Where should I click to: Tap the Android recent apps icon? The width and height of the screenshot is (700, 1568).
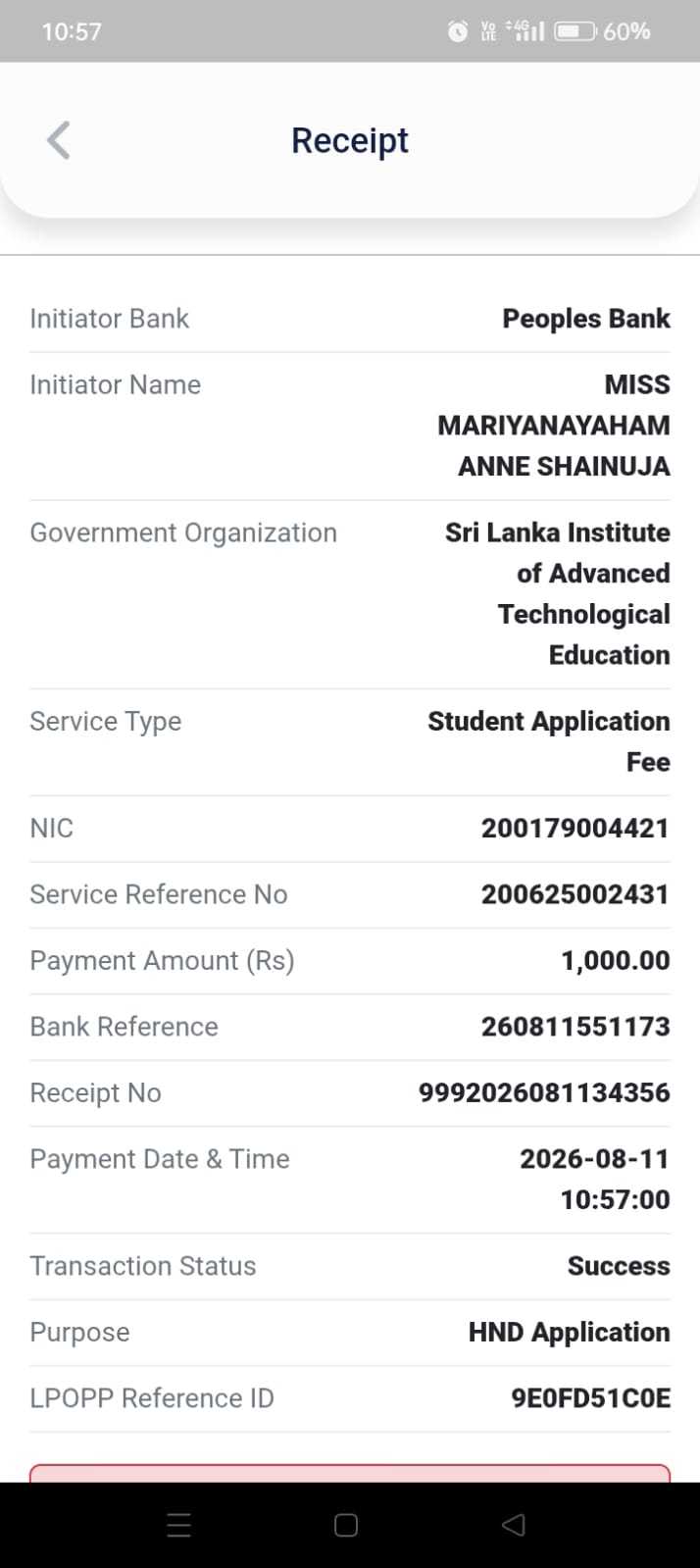(178, 1525)
